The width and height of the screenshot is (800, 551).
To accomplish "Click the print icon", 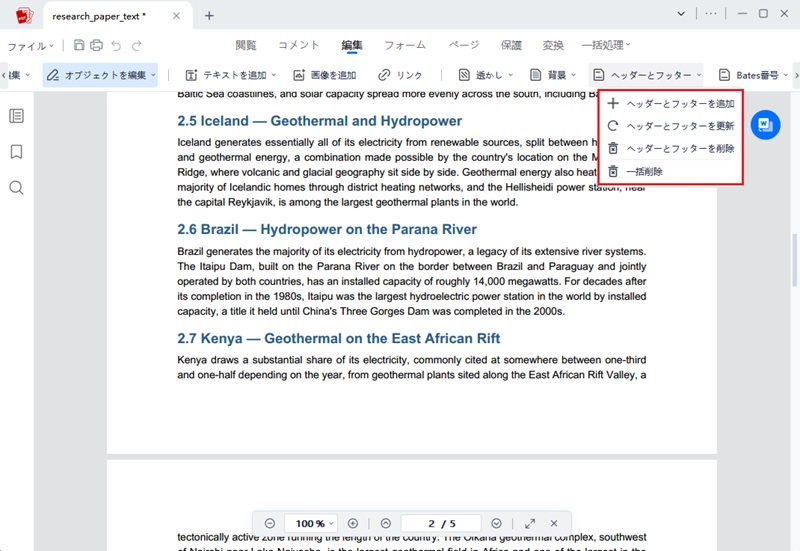I will (x=96, y=45).
